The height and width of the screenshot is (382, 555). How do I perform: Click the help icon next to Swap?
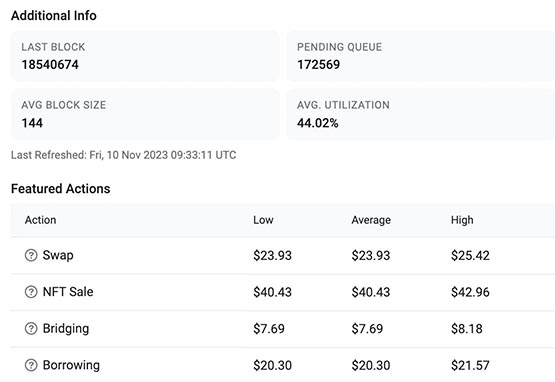click(x=31, y=255)
